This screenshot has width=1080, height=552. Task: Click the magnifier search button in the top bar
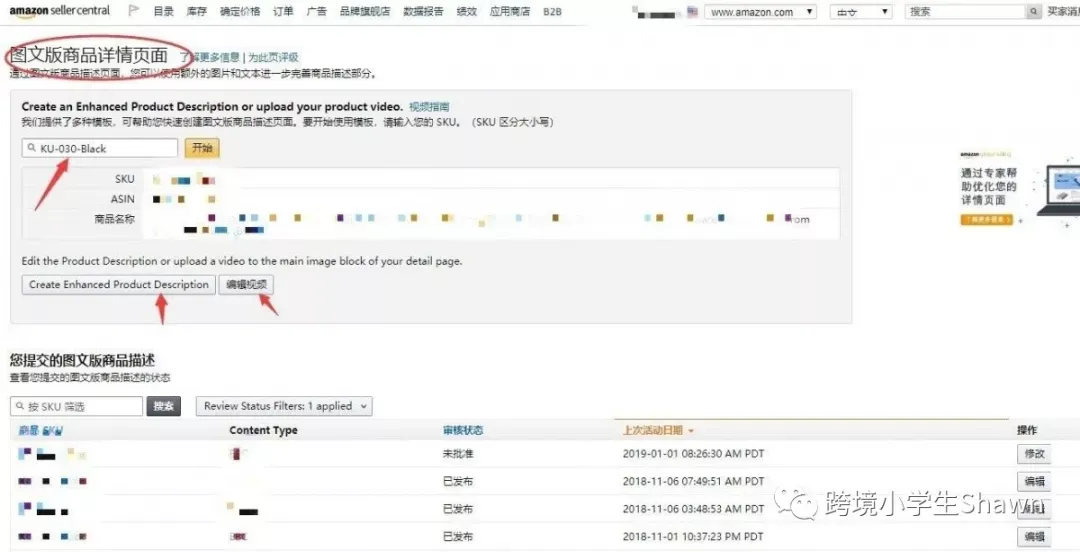pyautogui.click(x=1033, y=12)
